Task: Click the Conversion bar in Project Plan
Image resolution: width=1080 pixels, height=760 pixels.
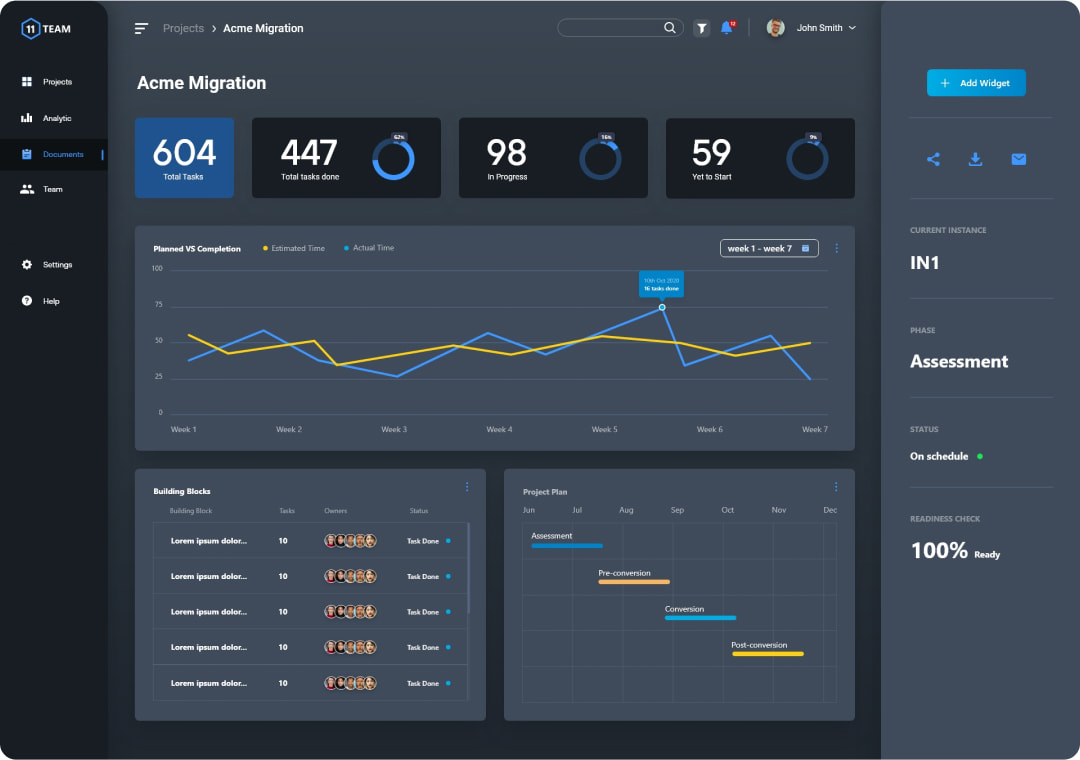Action: click(x=700, y=618)
